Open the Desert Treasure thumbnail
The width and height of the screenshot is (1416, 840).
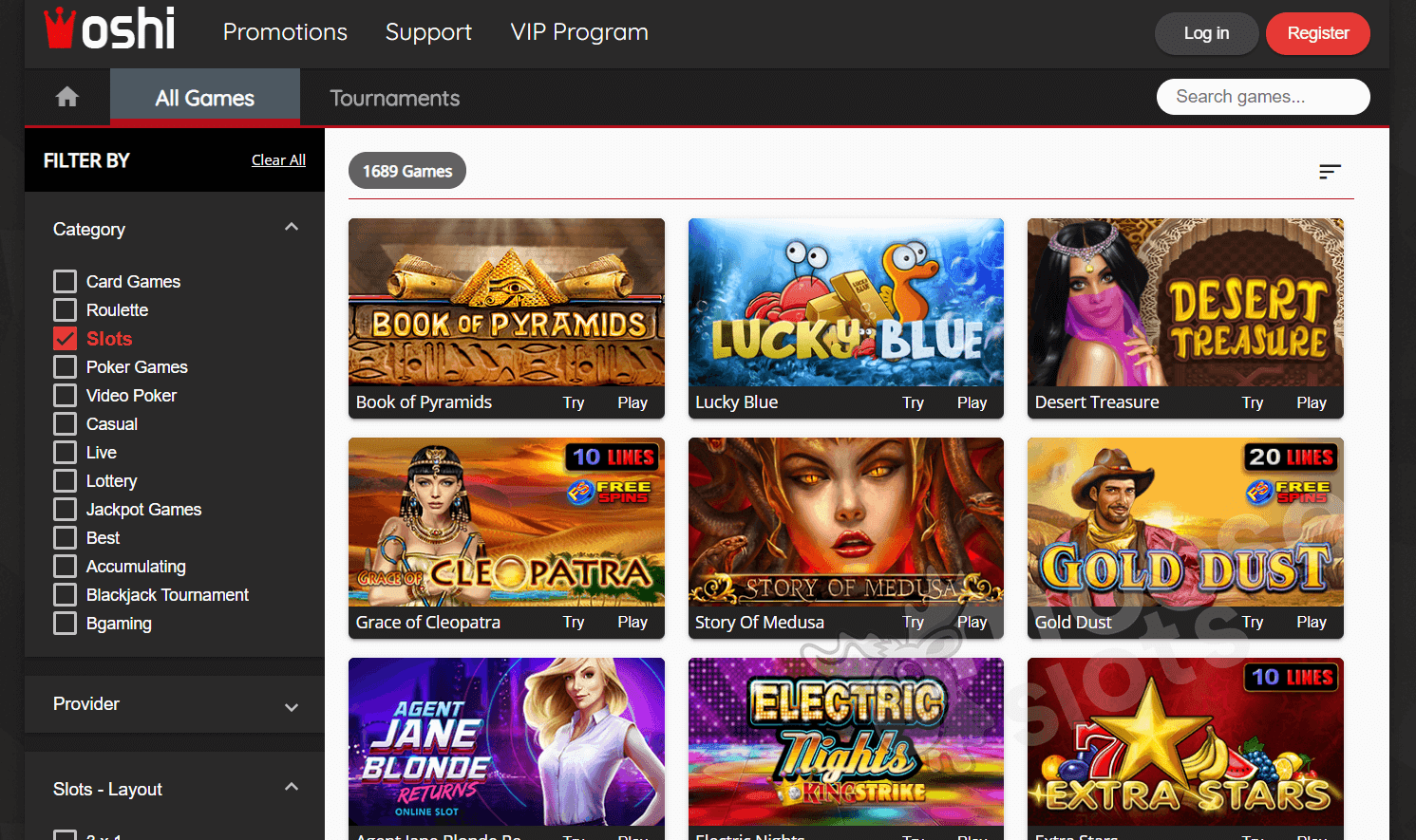[x=1185, y=303]
